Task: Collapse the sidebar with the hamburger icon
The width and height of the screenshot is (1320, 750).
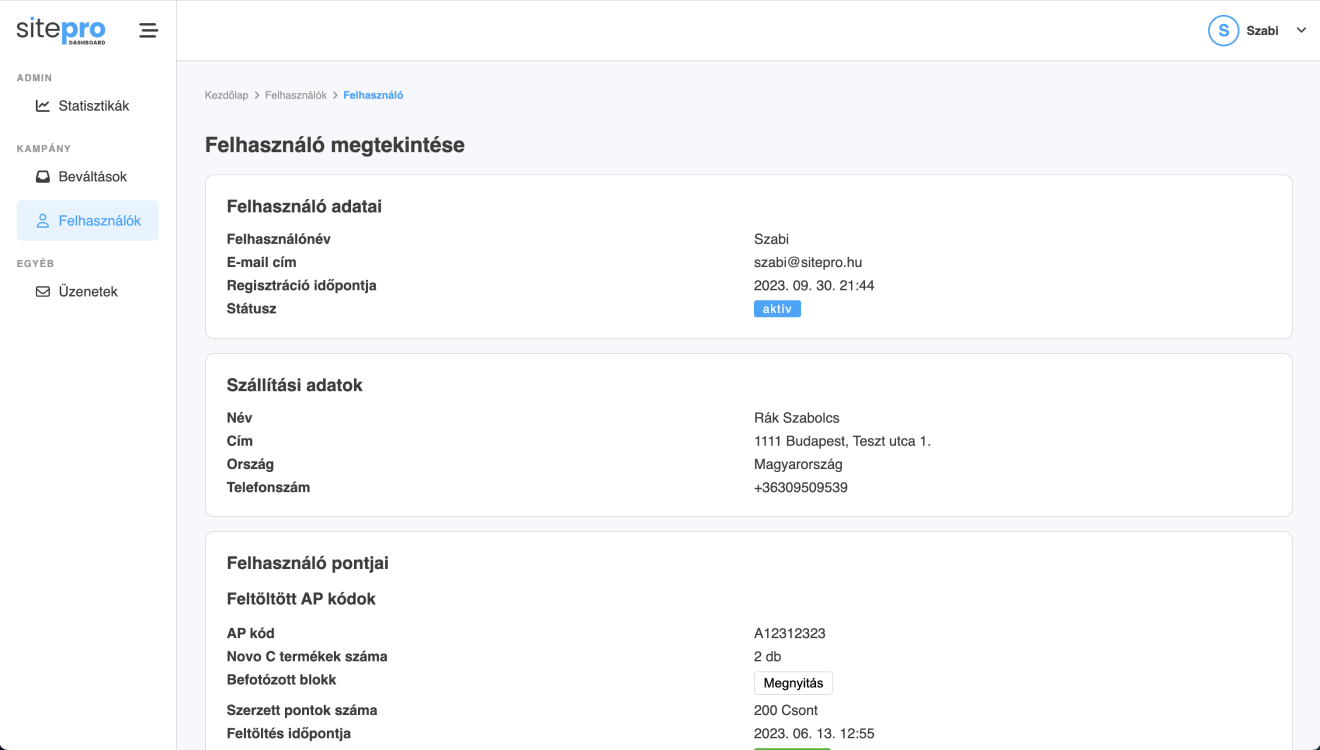Action: point(148,31)
